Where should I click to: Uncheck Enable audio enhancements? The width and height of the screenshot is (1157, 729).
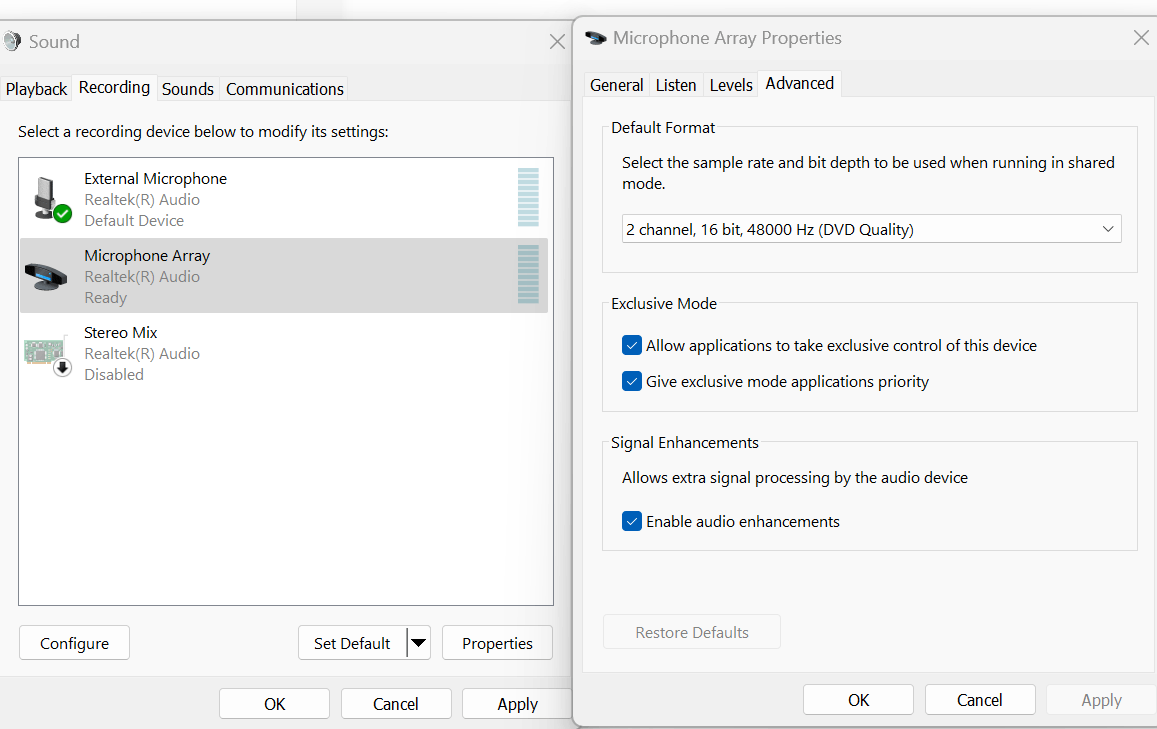click(x=632, y=522)
